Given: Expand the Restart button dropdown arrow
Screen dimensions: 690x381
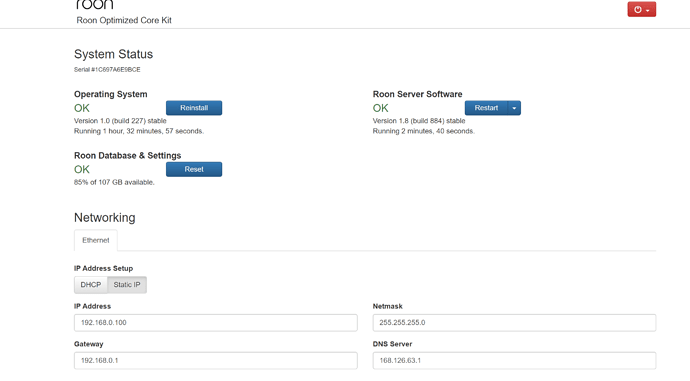Looking at the screenshot, I should click(514, 108).
